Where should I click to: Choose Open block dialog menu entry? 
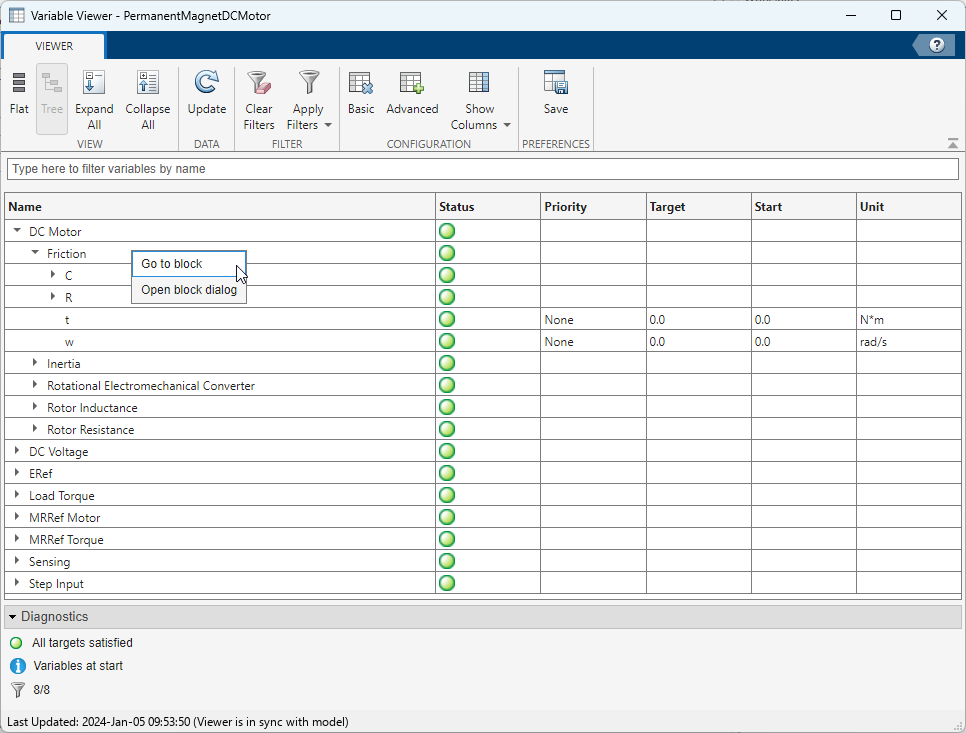189,290
